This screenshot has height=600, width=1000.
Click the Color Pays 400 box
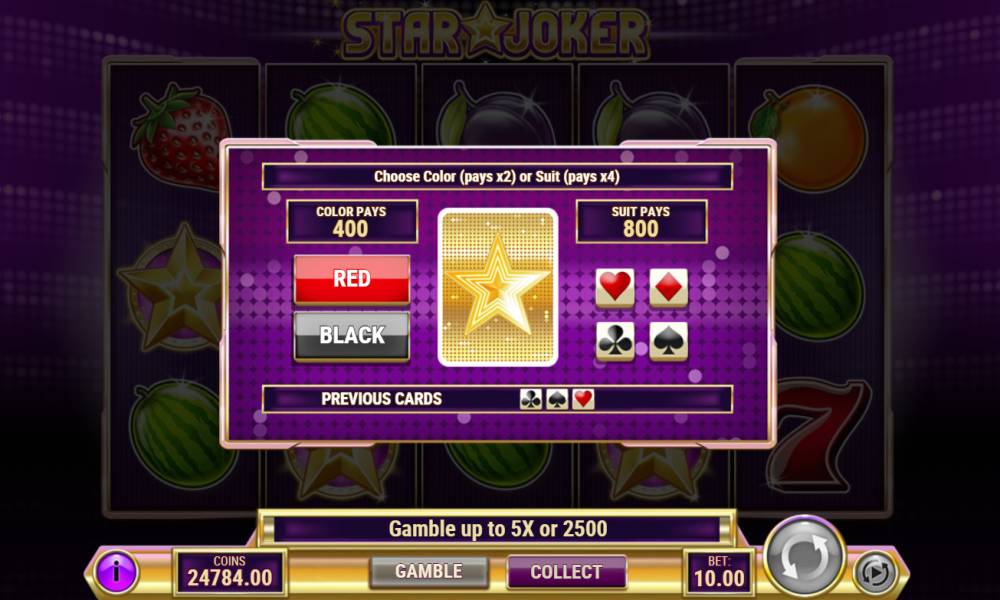[x=352, y=221]
